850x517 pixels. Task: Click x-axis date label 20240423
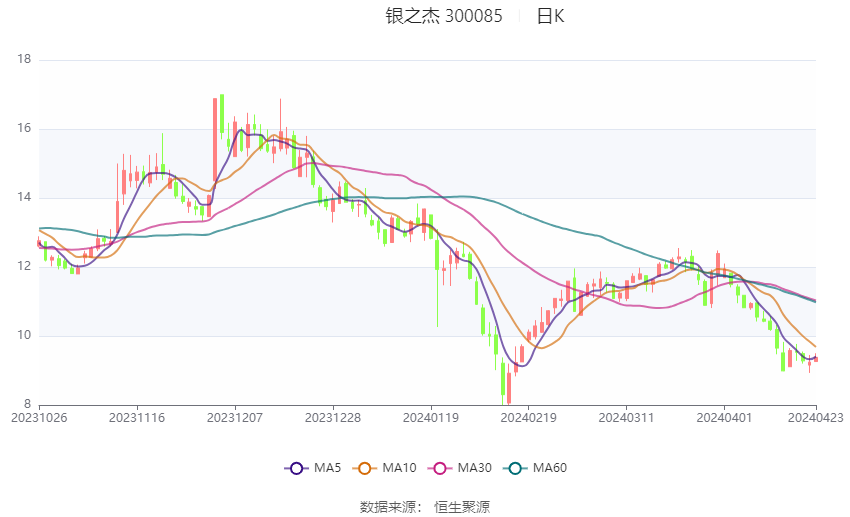point(816,418)
